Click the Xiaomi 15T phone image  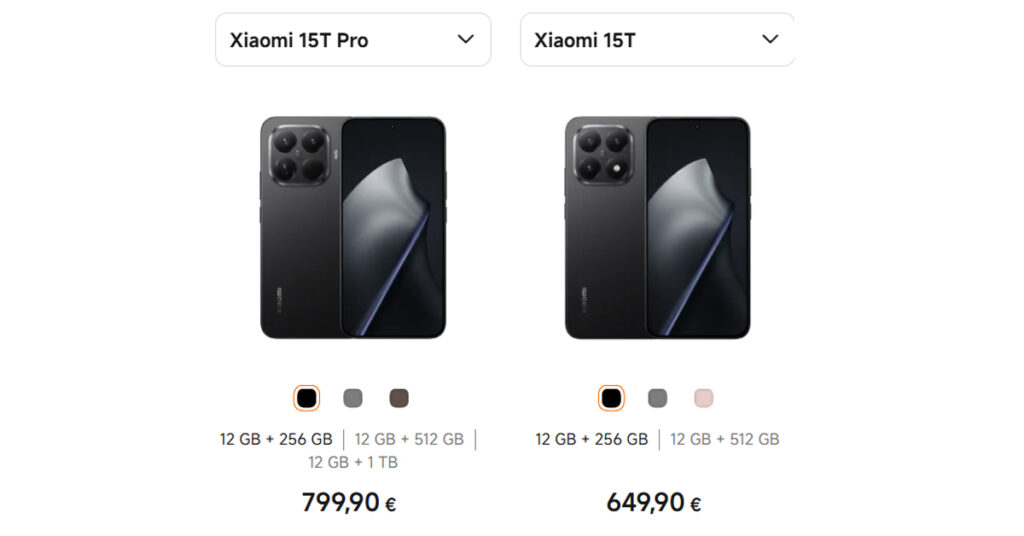(x=657, y=228)
